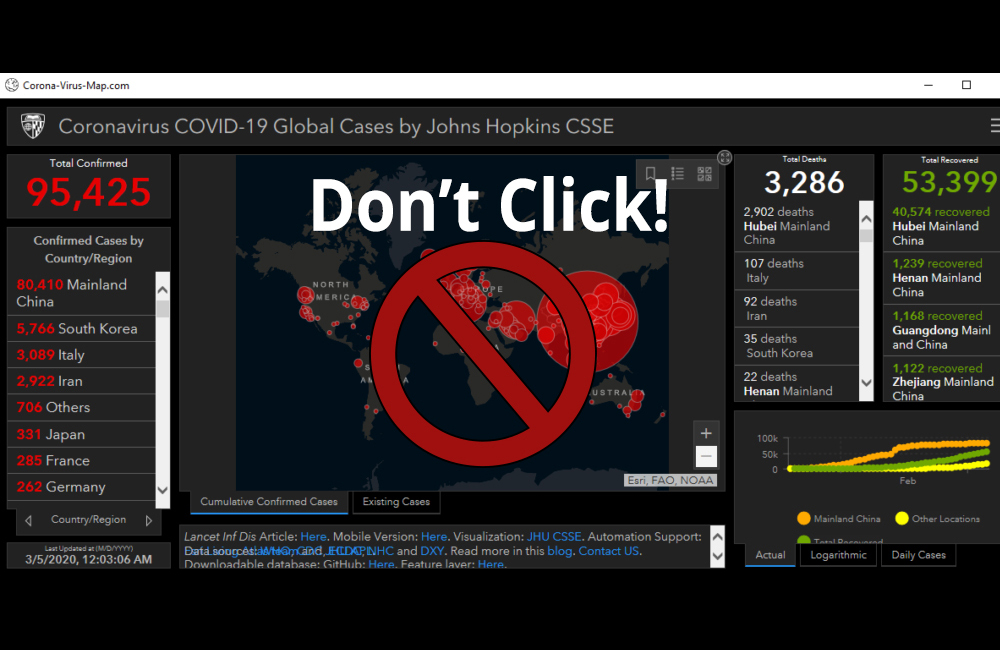The width and height of the screenshot is (1000, 650).
Task: Select '1,239 recovered Henan' entry
Action: pyautogui.click(x=941, y=277)
